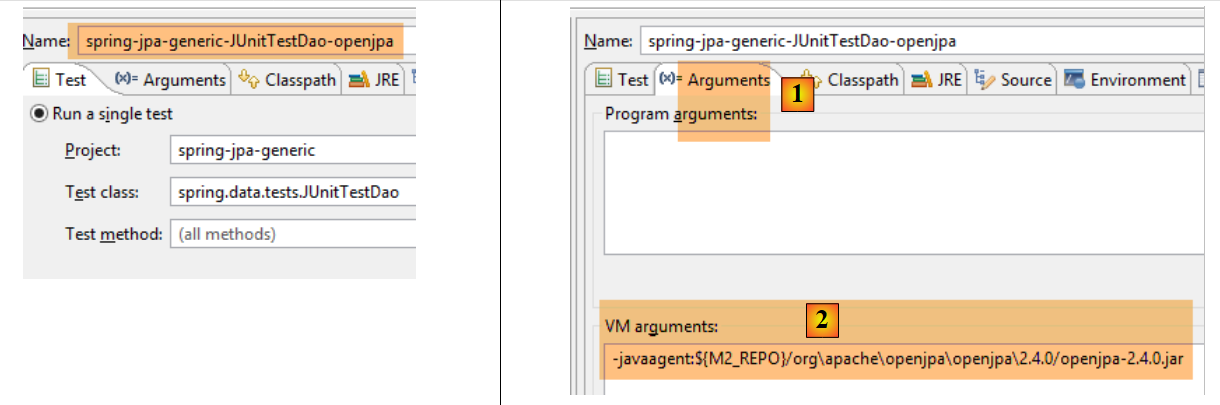Click the Project field containing spring-jpa-generic
Viewport: 1220px width, 405px height.
(292, 151)
